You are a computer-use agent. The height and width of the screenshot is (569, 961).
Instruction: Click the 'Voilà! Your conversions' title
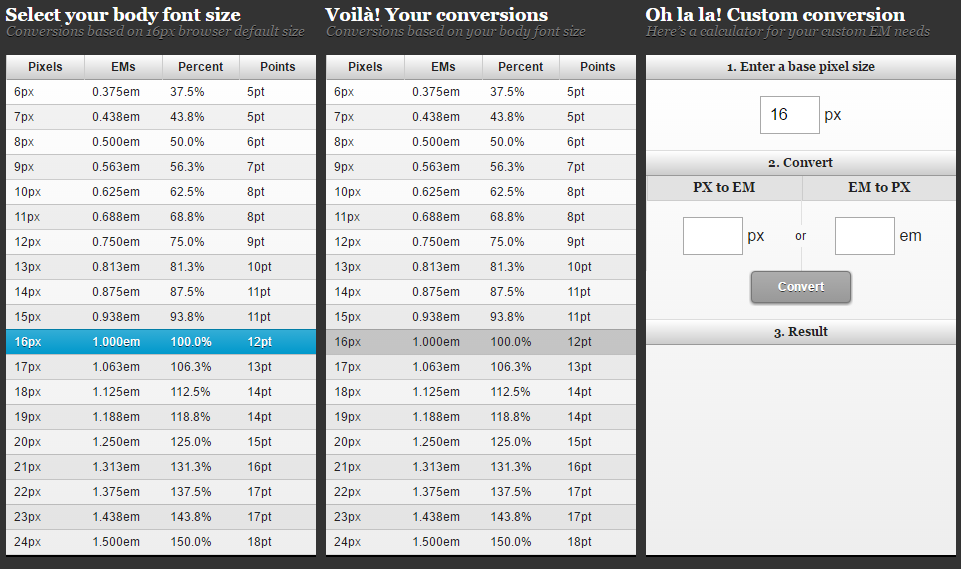(x=436, y=15)
